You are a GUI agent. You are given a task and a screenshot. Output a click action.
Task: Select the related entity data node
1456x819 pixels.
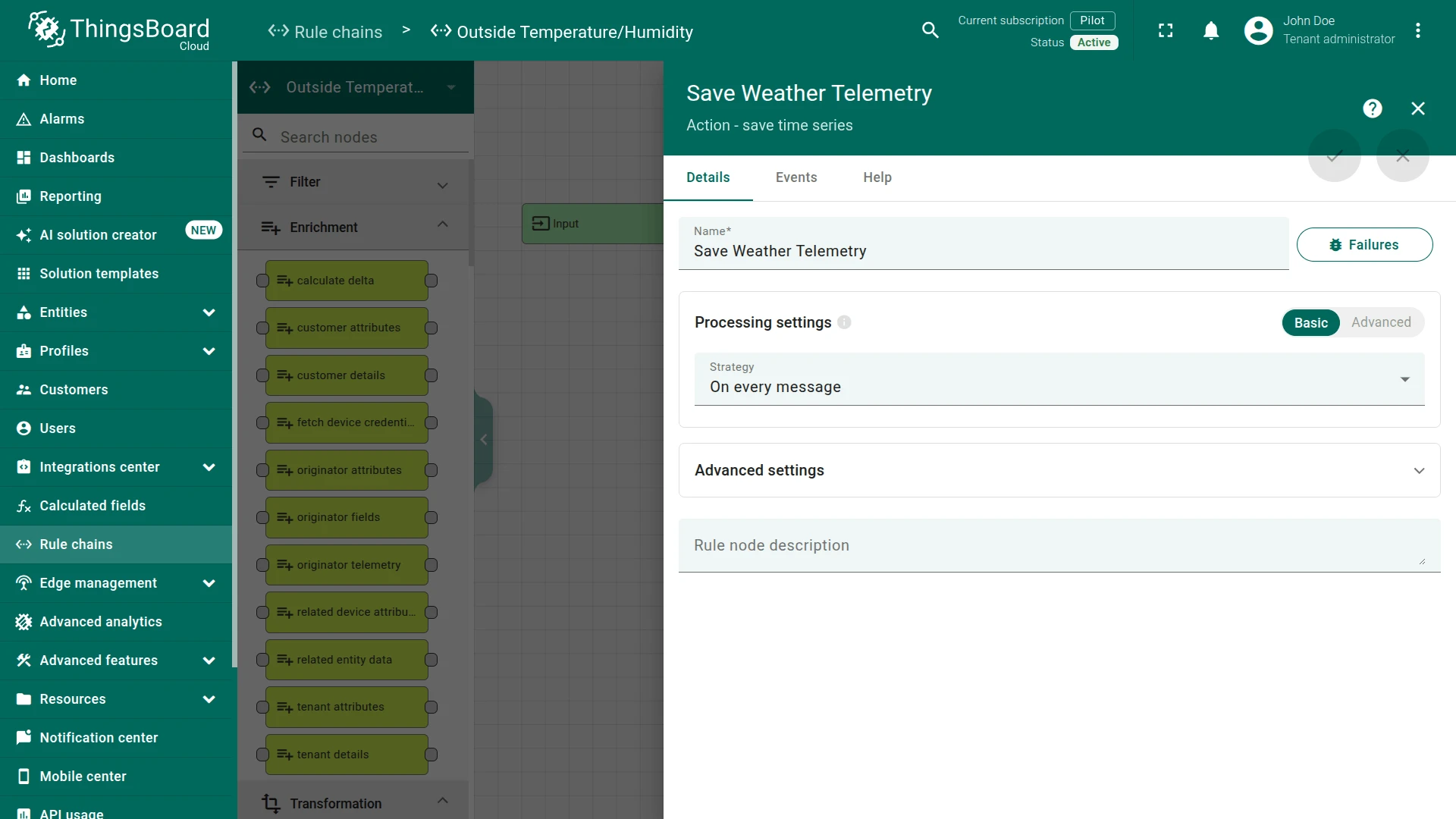coord(347,660)
